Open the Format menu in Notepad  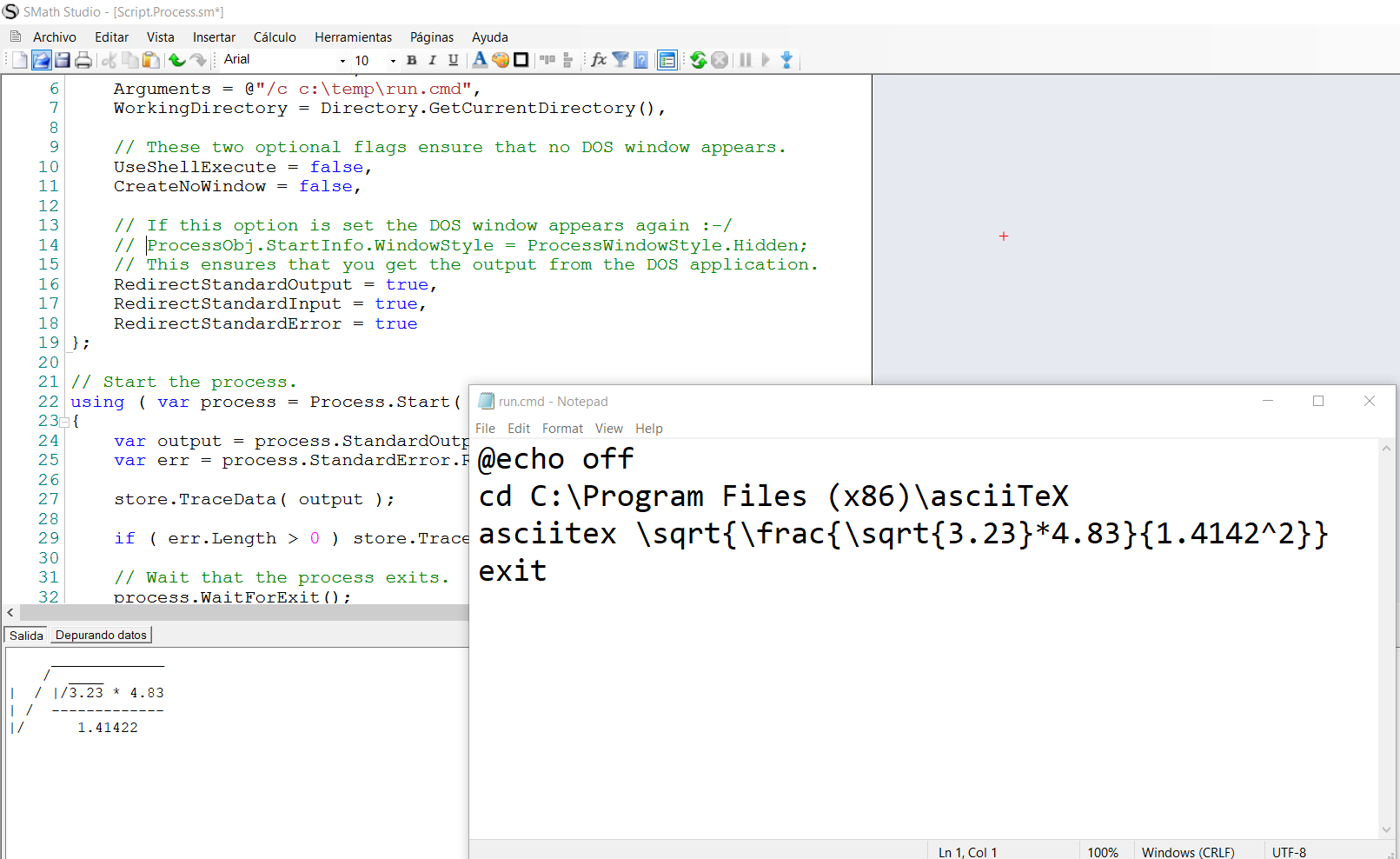[562, 429]
